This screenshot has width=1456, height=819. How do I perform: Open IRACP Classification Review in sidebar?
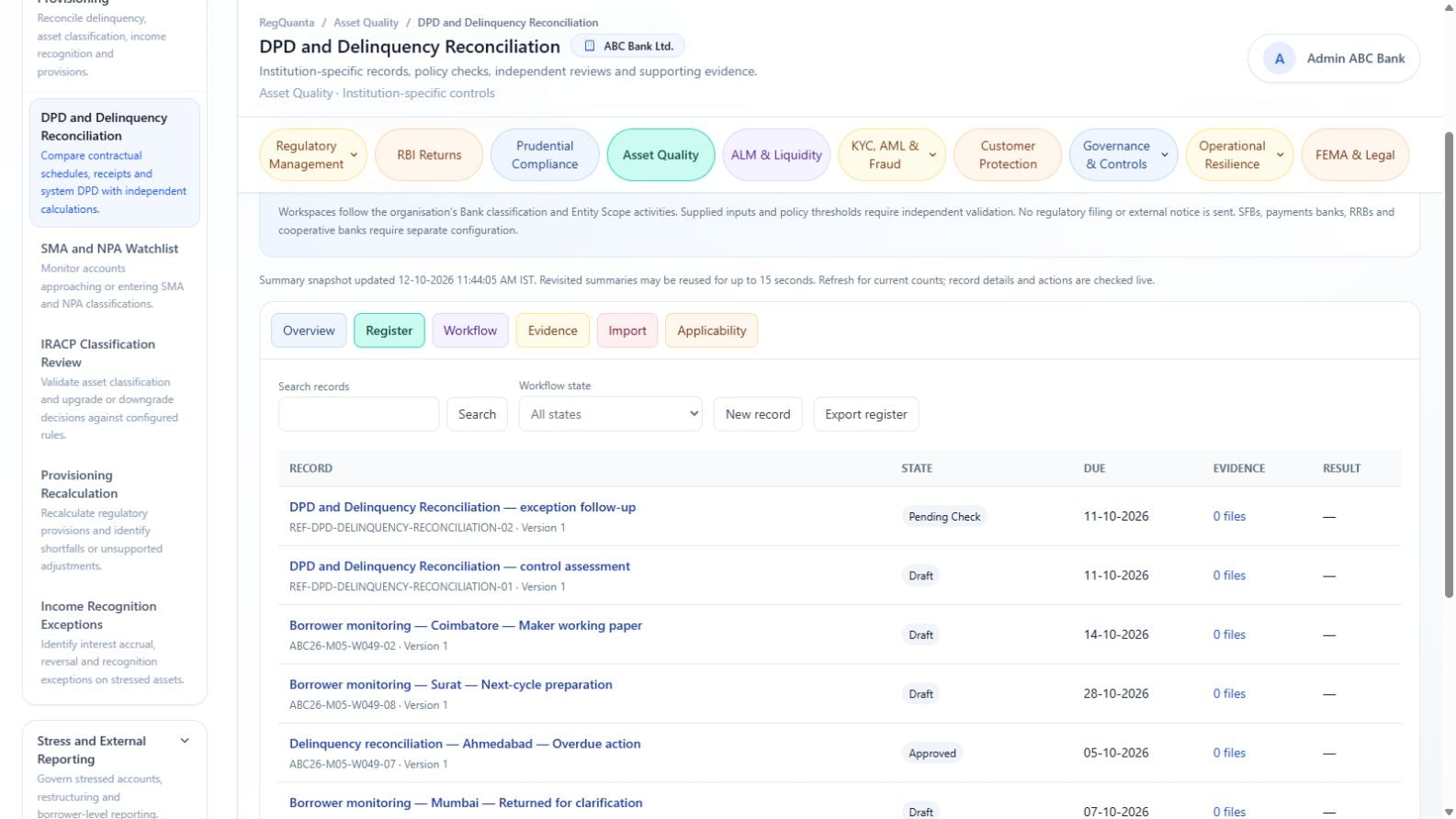click(115, 389)
